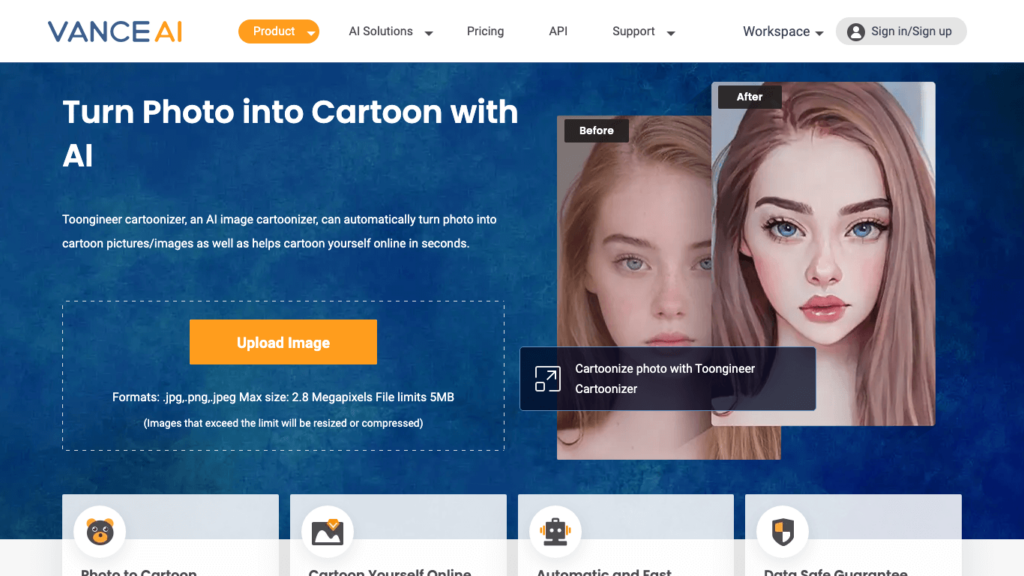Click the user avatar icon in header
The height and width of the screenshot is (576, 1024).
855,32
